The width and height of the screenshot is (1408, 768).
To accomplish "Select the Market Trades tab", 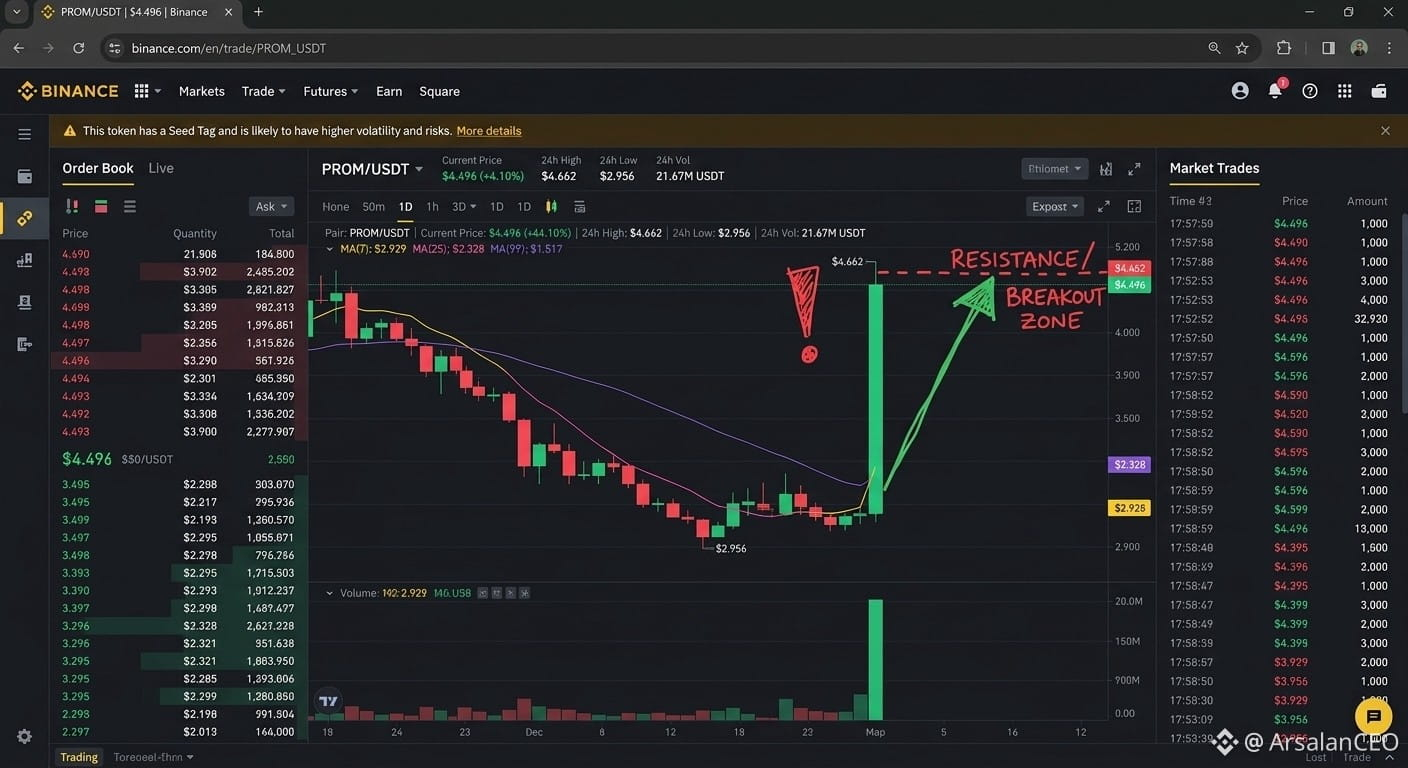I will [x=1214, y=168].
